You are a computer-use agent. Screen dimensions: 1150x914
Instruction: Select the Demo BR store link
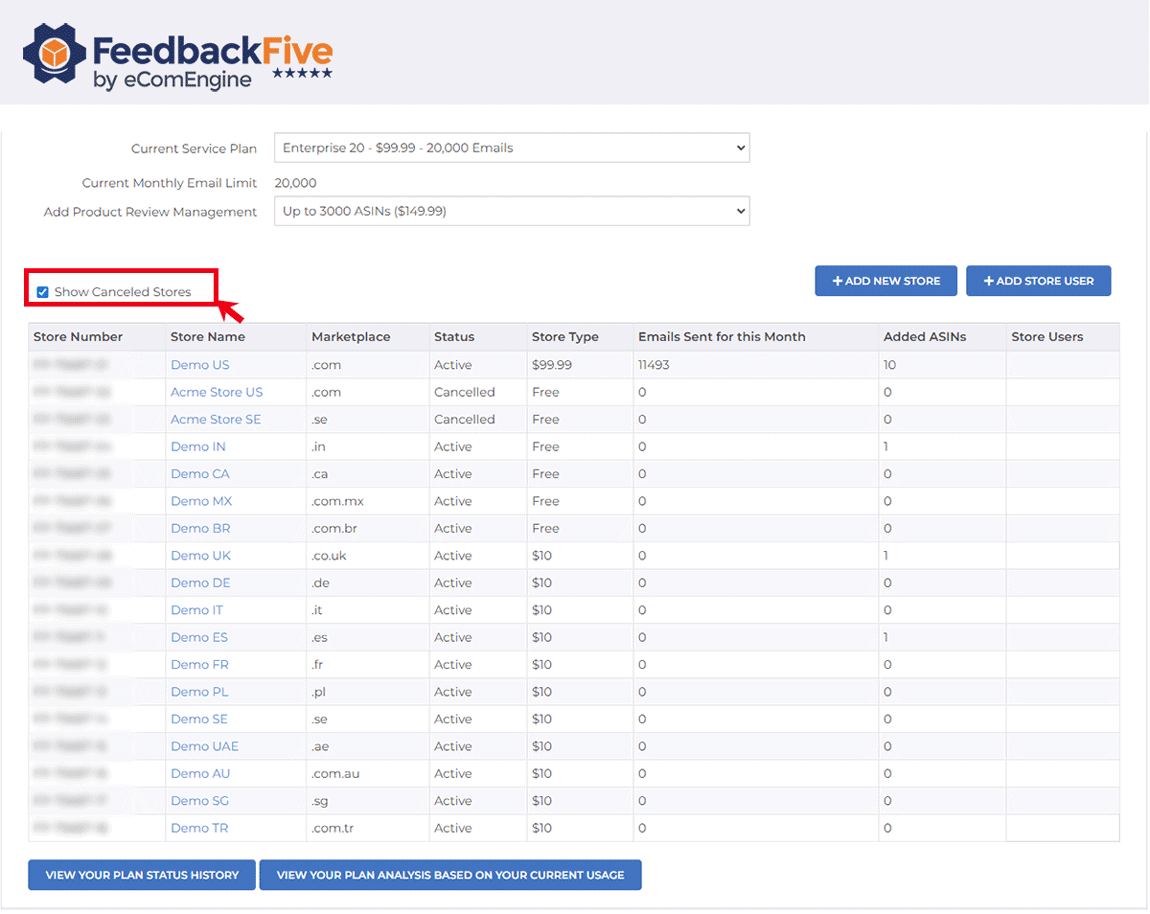[200, 528]
